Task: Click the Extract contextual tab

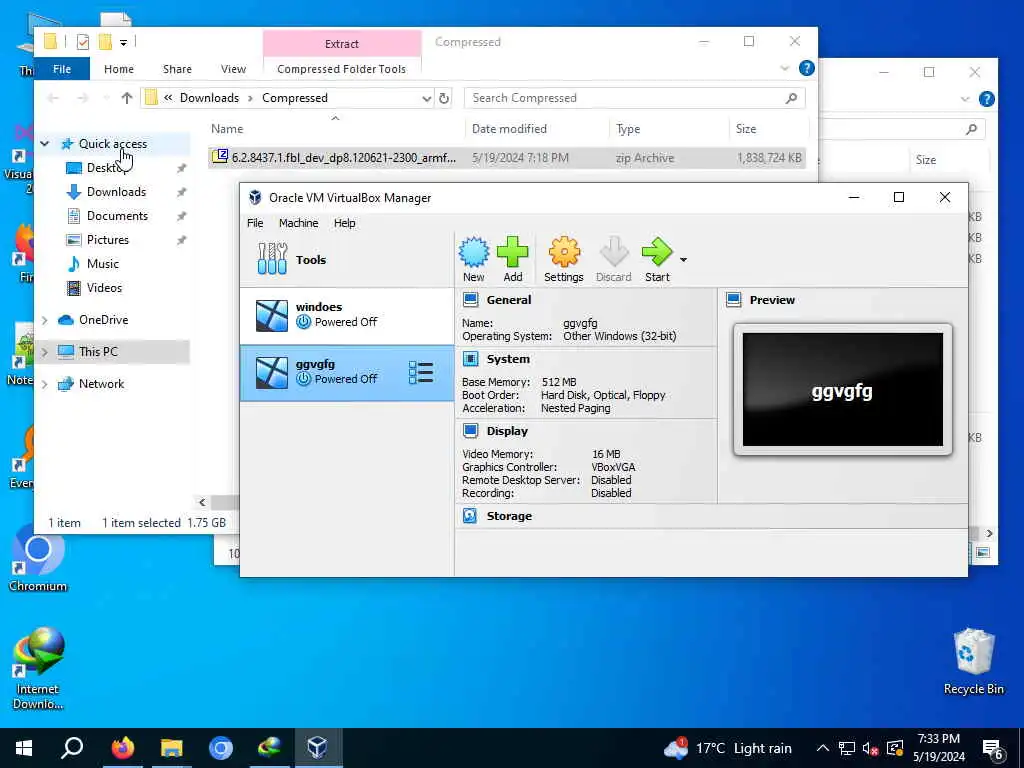Action: pyautogui.click(x=342, y=44)
